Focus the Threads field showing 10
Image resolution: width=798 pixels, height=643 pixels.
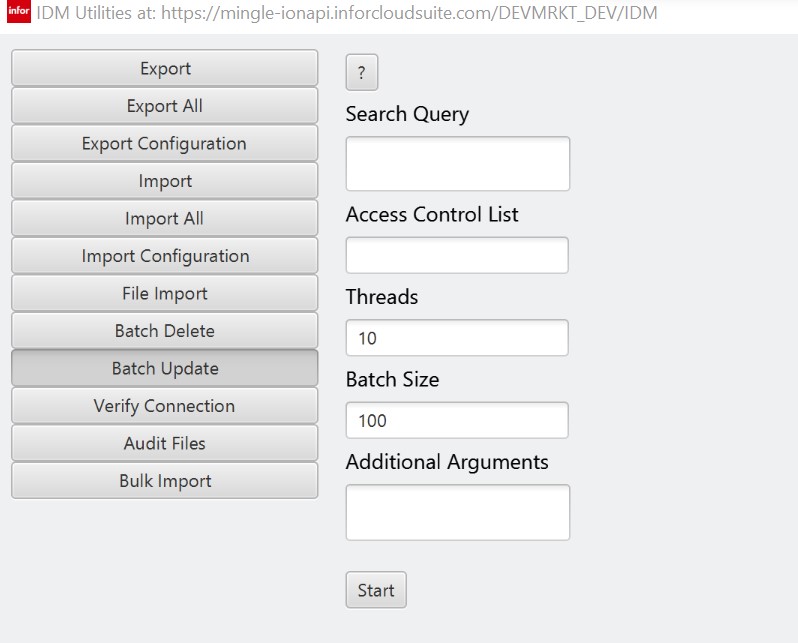tap(457, 338)
